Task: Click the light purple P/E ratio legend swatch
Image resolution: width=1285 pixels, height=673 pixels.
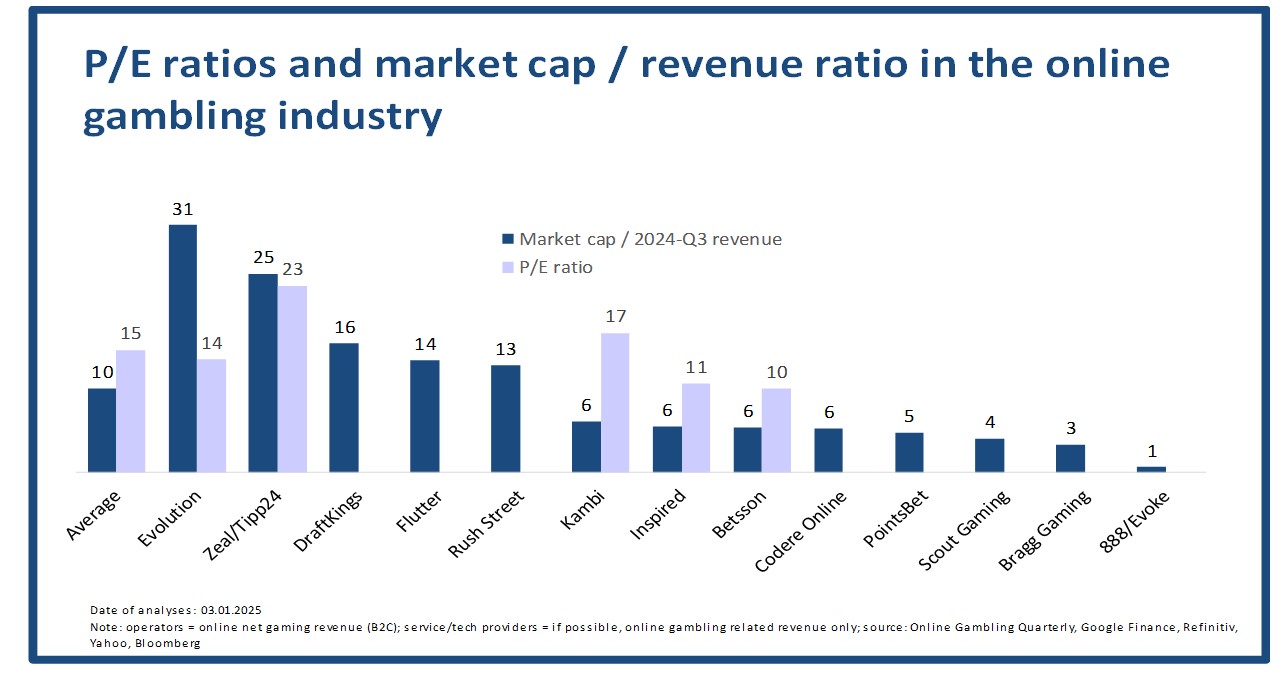Action: (x=508, y=268)
